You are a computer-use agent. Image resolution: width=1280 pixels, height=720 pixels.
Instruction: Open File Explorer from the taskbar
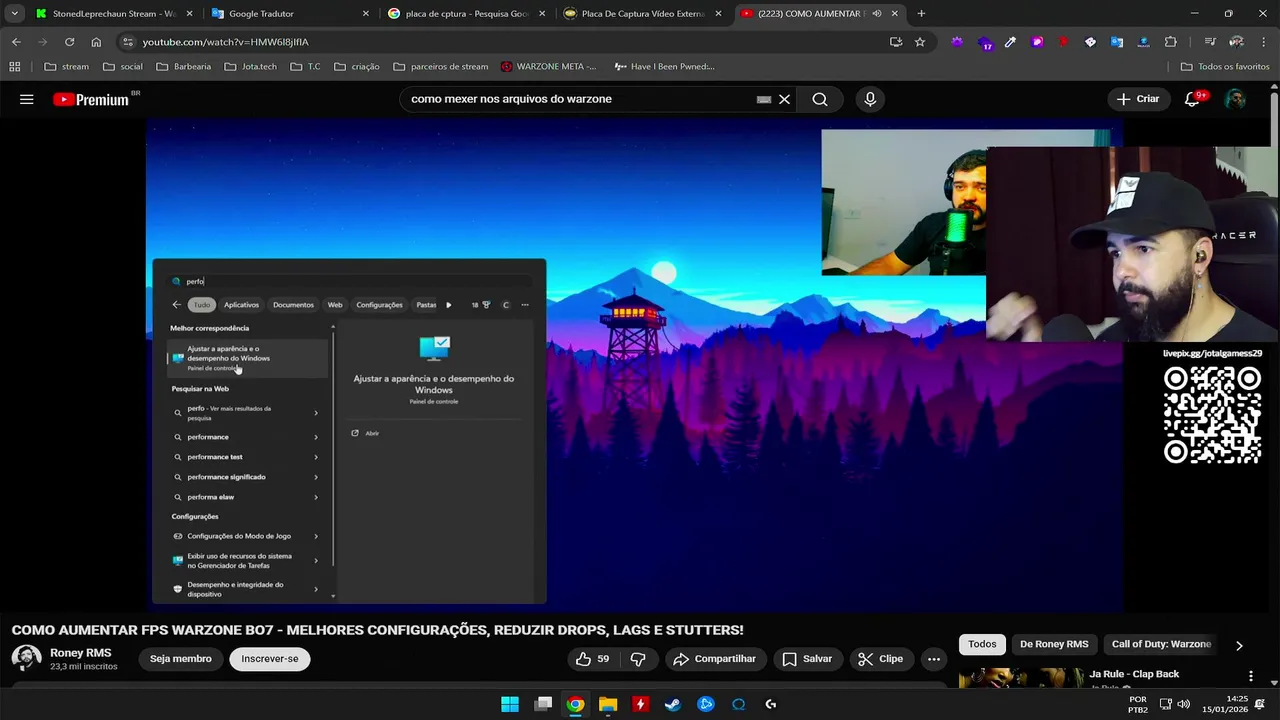(x=608, y=704)
